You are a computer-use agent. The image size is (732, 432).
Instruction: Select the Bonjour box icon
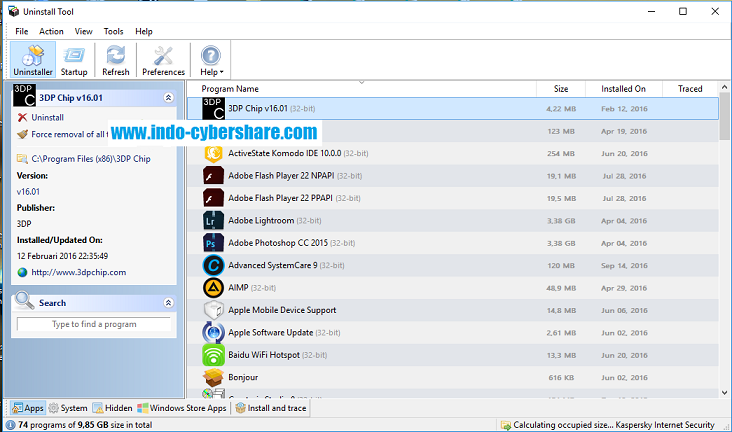213,377
